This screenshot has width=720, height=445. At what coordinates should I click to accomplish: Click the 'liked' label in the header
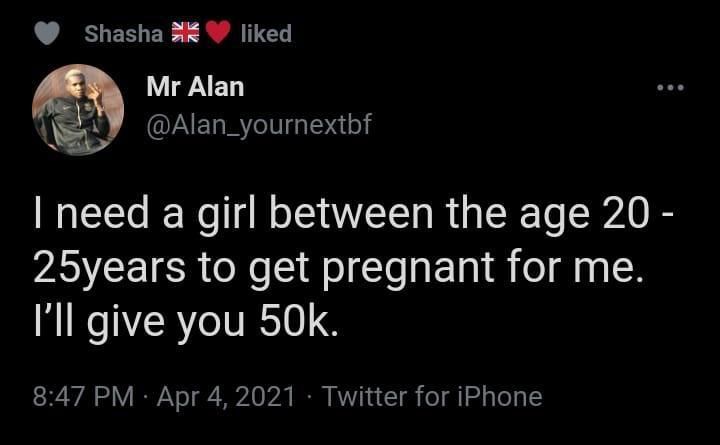coord(266,33)
